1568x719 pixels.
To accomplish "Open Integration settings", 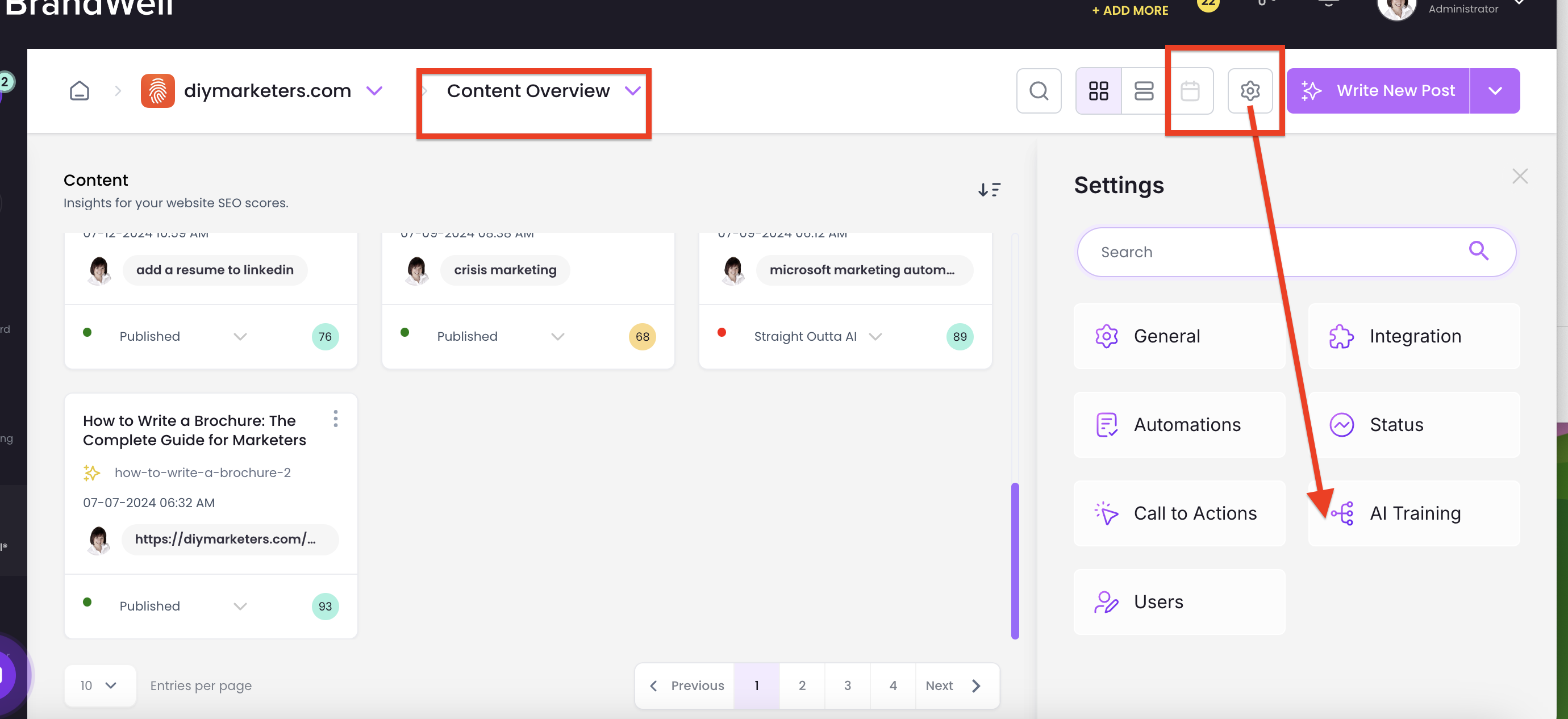I will coord(1413,336).
